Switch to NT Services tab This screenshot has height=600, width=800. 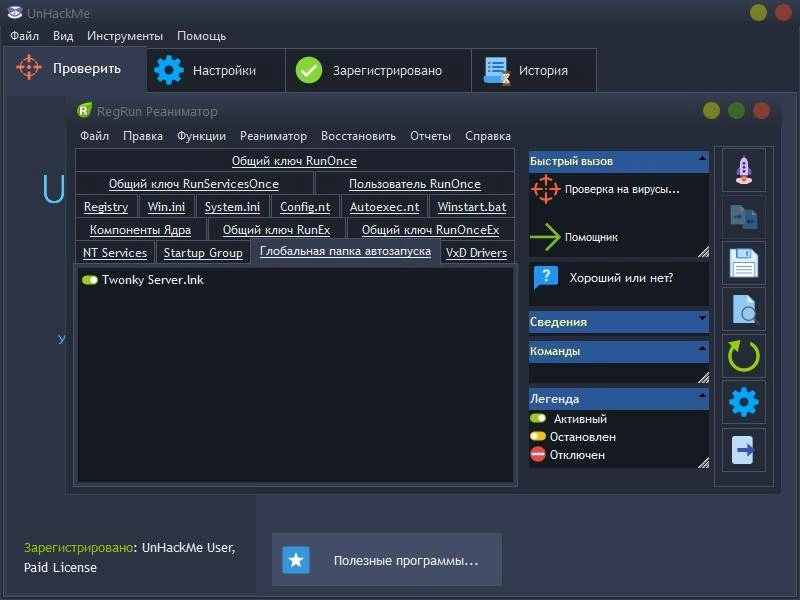pos(115,253)
